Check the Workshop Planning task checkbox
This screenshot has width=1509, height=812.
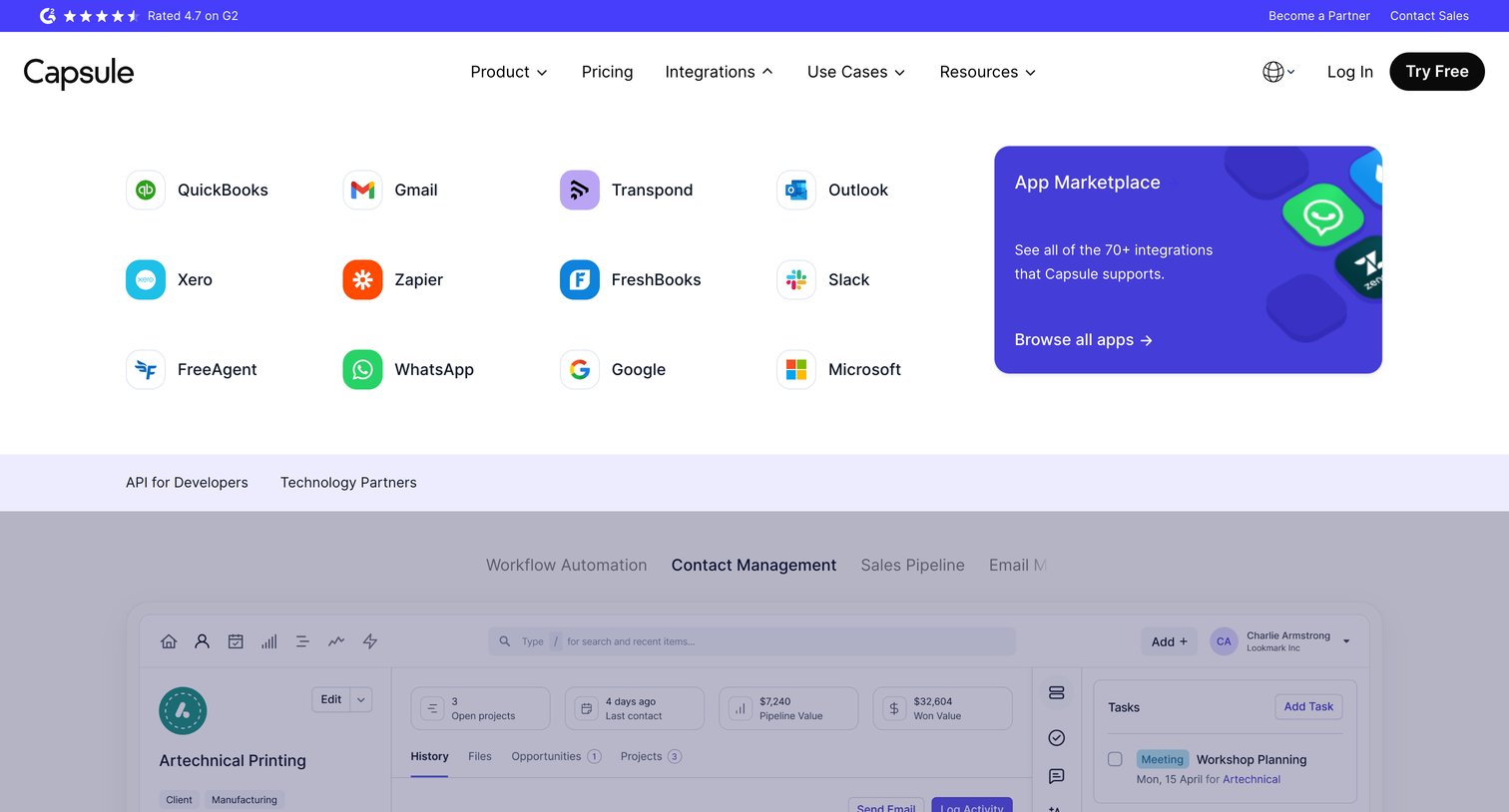click(x=1115, y=759)
